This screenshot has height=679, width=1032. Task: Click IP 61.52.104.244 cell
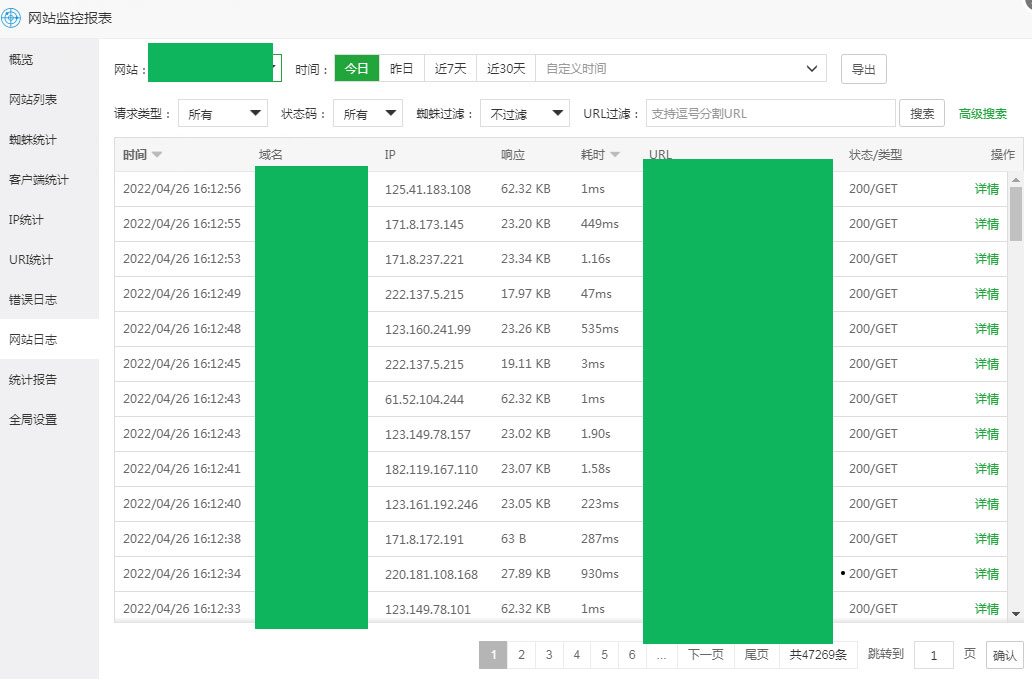pyautogui.click(x=425, y=399)
